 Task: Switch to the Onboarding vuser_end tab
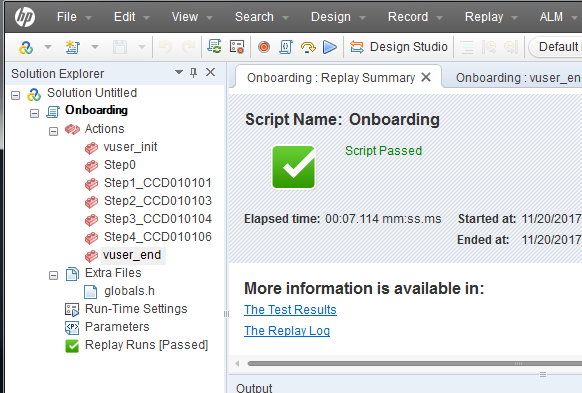click(x=518, y=78)
